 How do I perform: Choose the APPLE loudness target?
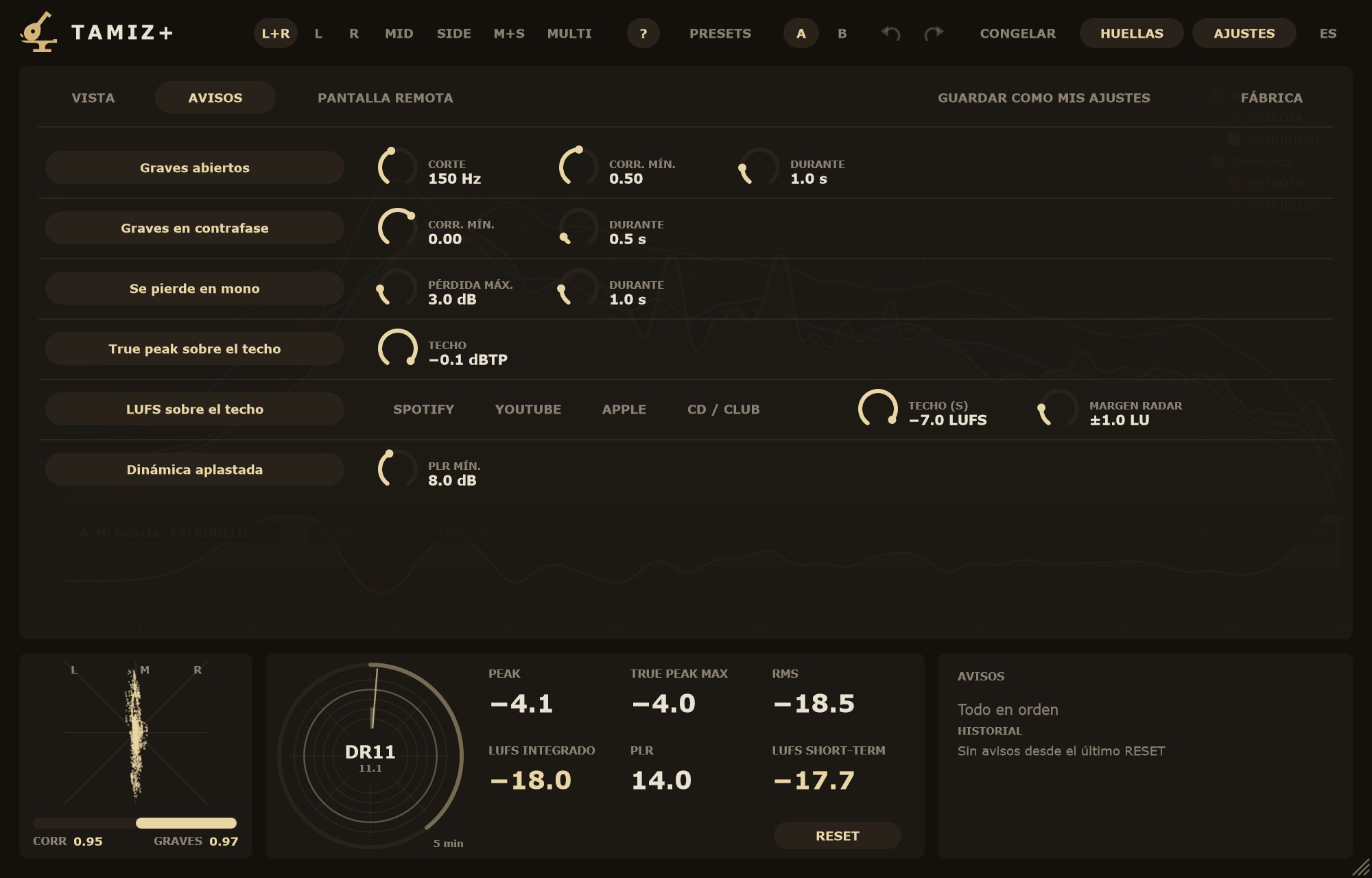point(624,409)
